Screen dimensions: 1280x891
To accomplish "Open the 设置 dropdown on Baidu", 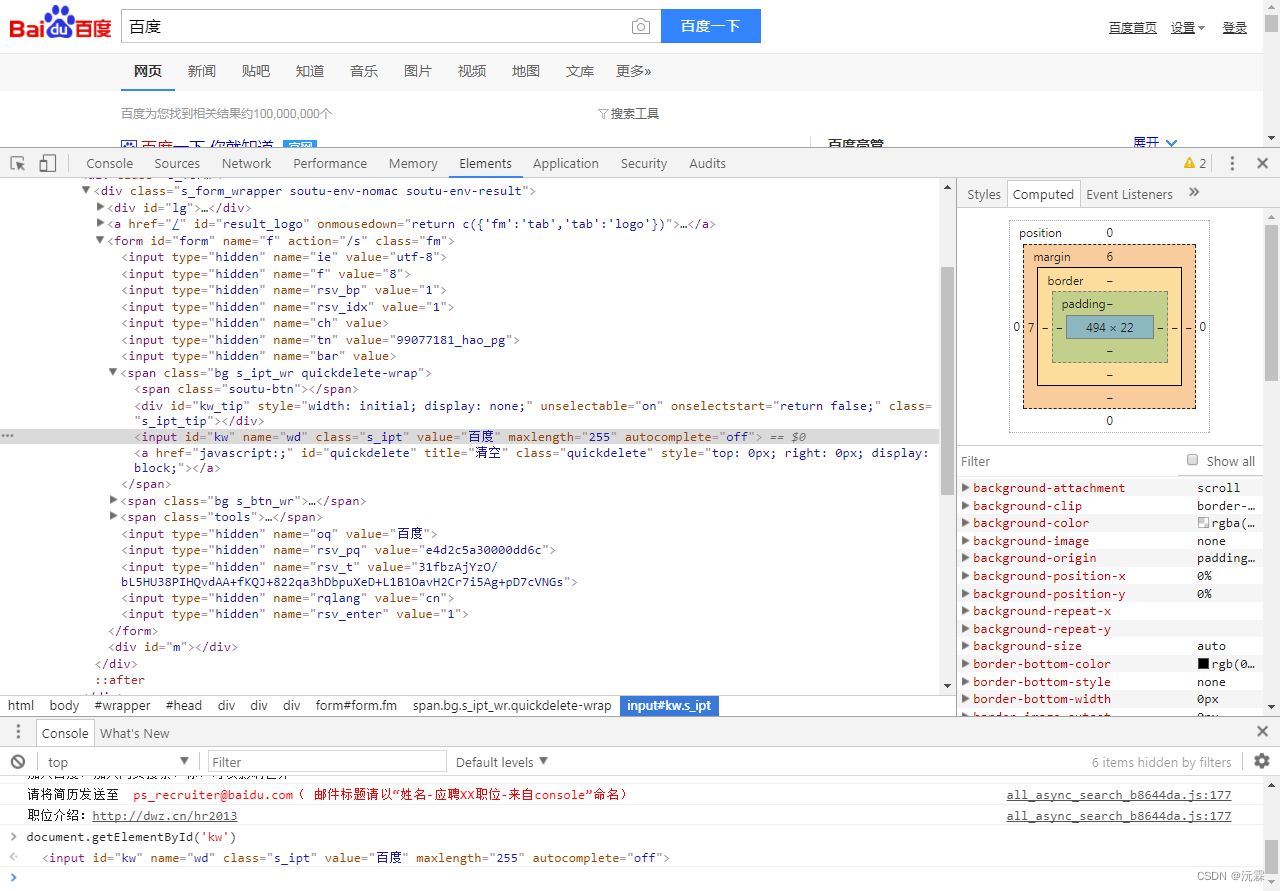I will coord(1188,28).
